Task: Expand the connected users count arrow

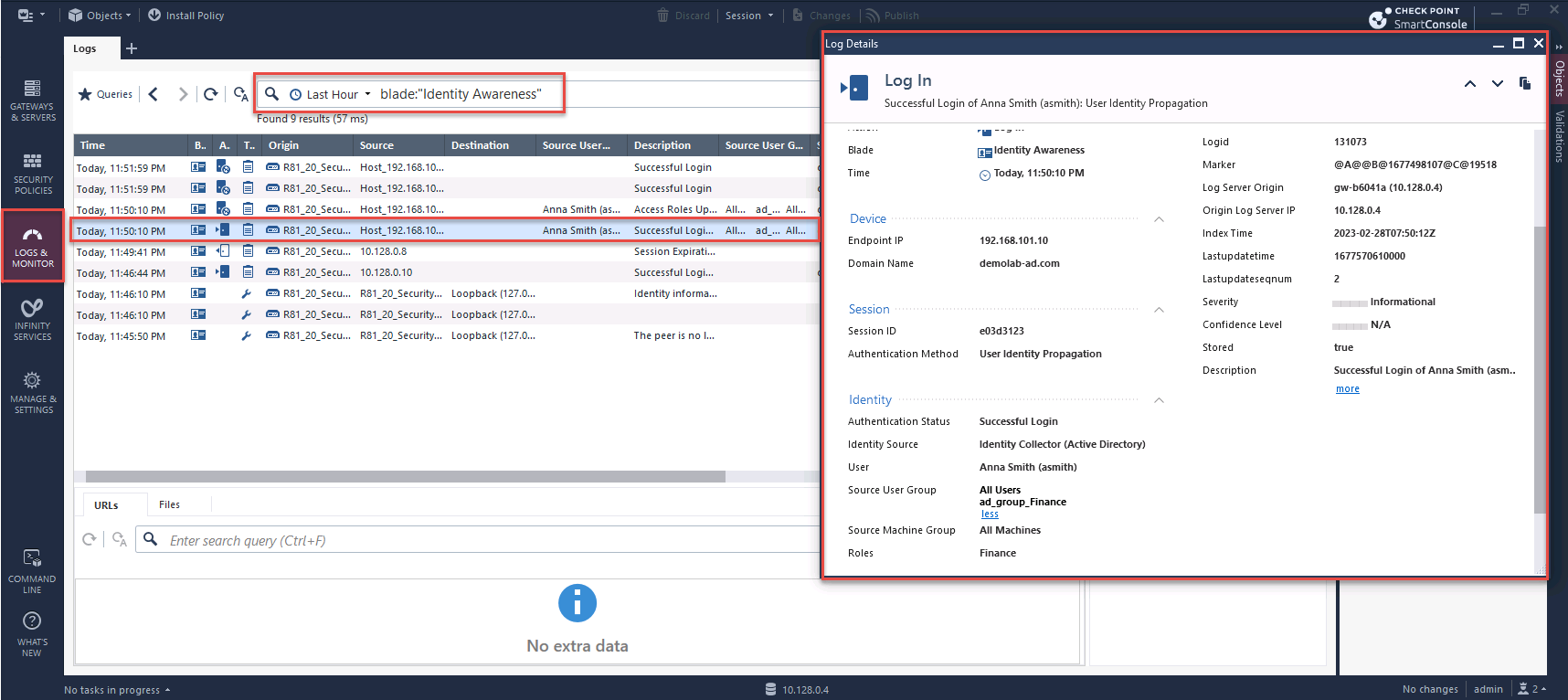Action: (x=1544, y=689)
